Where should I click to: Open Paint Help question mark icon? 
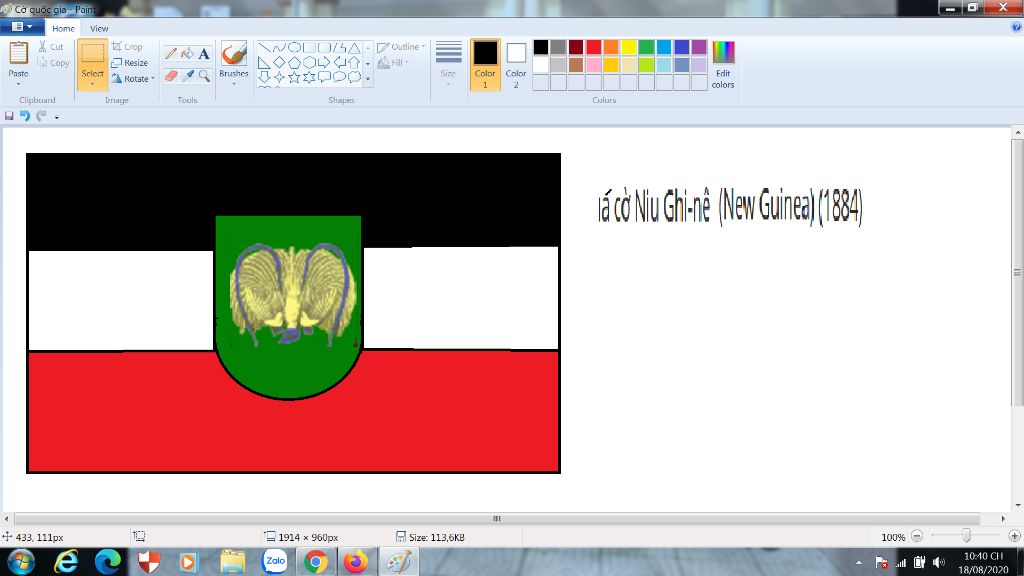[x=1016, y=27]
